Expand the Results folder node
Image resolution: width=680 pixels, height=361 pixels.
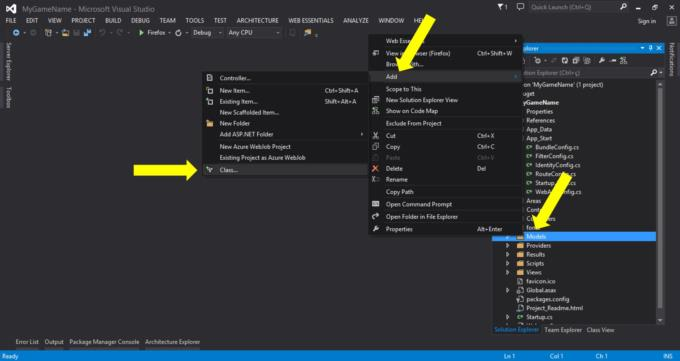(x=507, y=254)
